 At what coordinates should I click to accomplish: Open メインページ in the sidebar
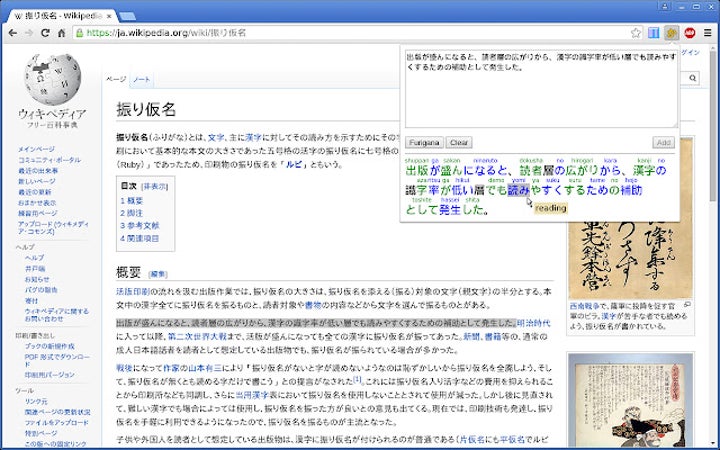(36, 149)
